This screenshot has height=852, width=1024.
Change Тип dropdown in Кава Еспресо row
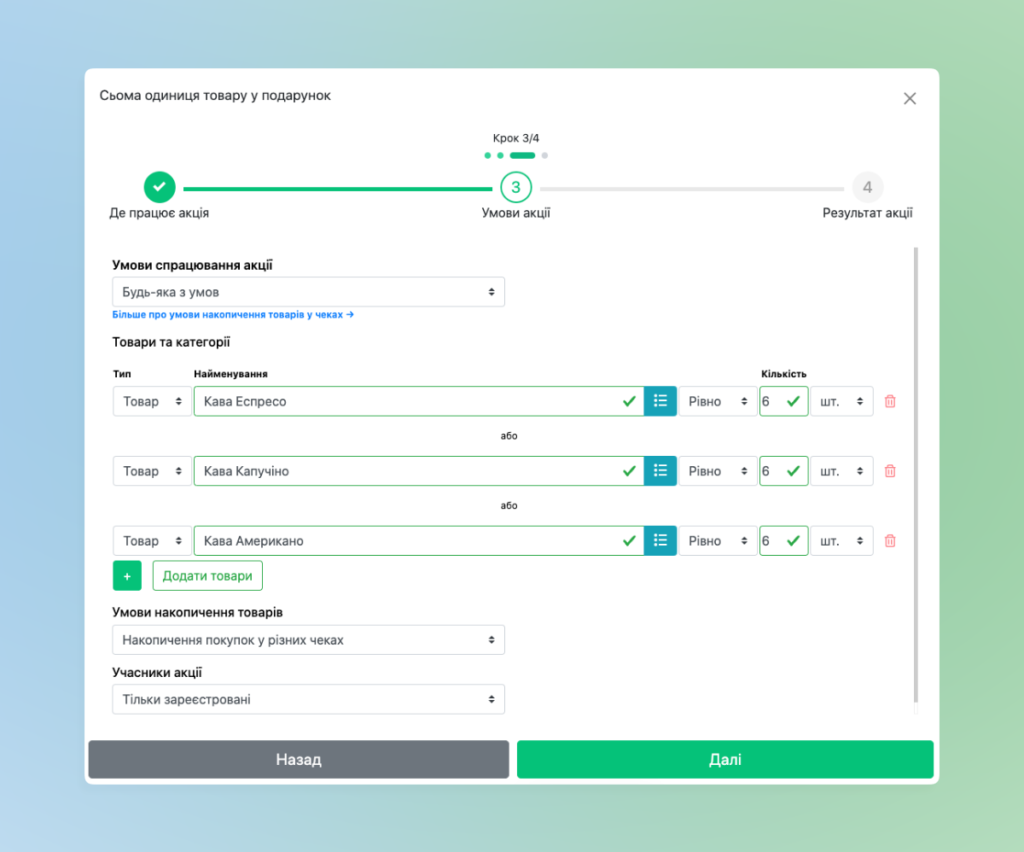152,401
